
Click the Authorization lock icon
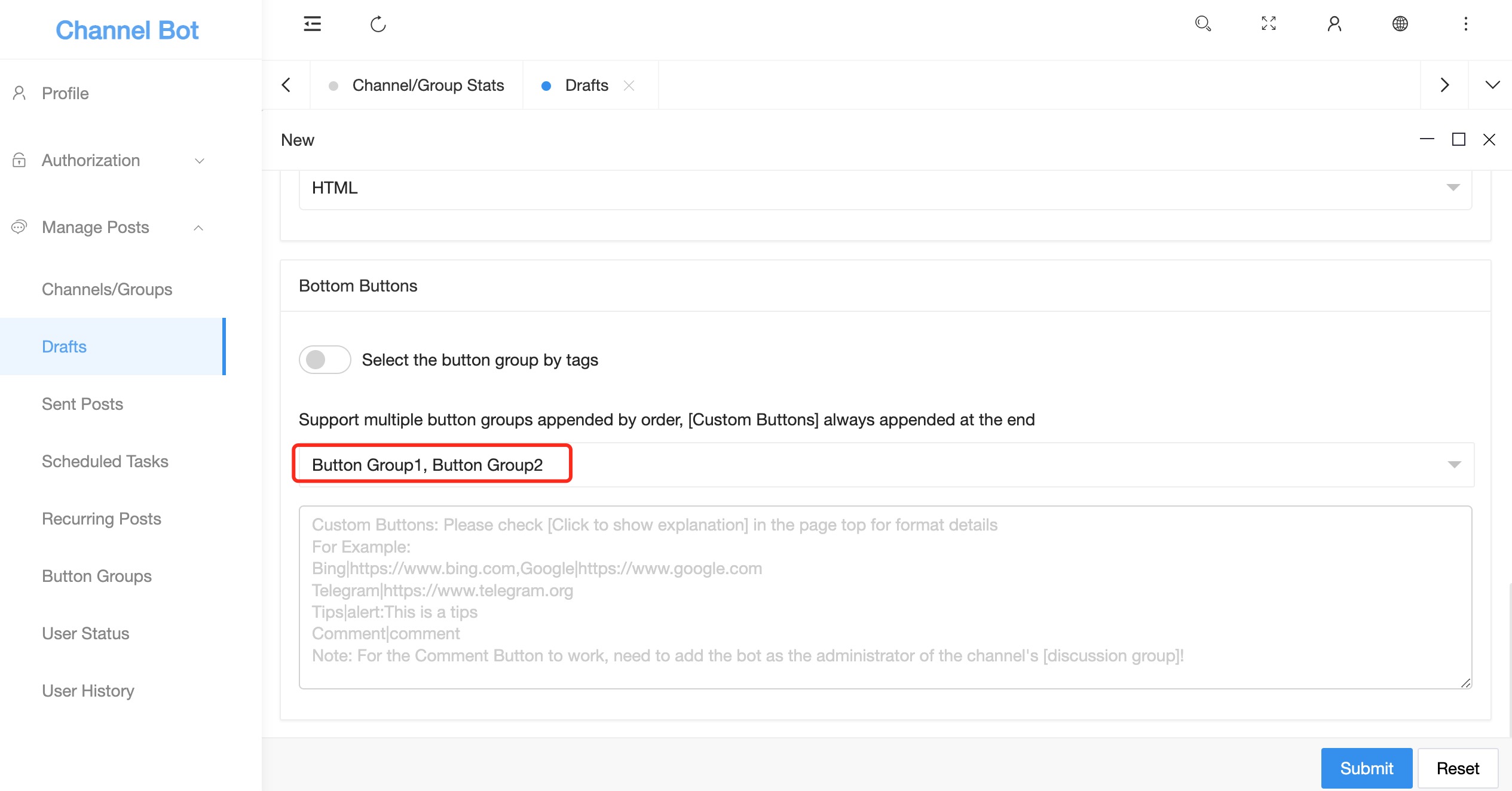(x=19, y=160)
